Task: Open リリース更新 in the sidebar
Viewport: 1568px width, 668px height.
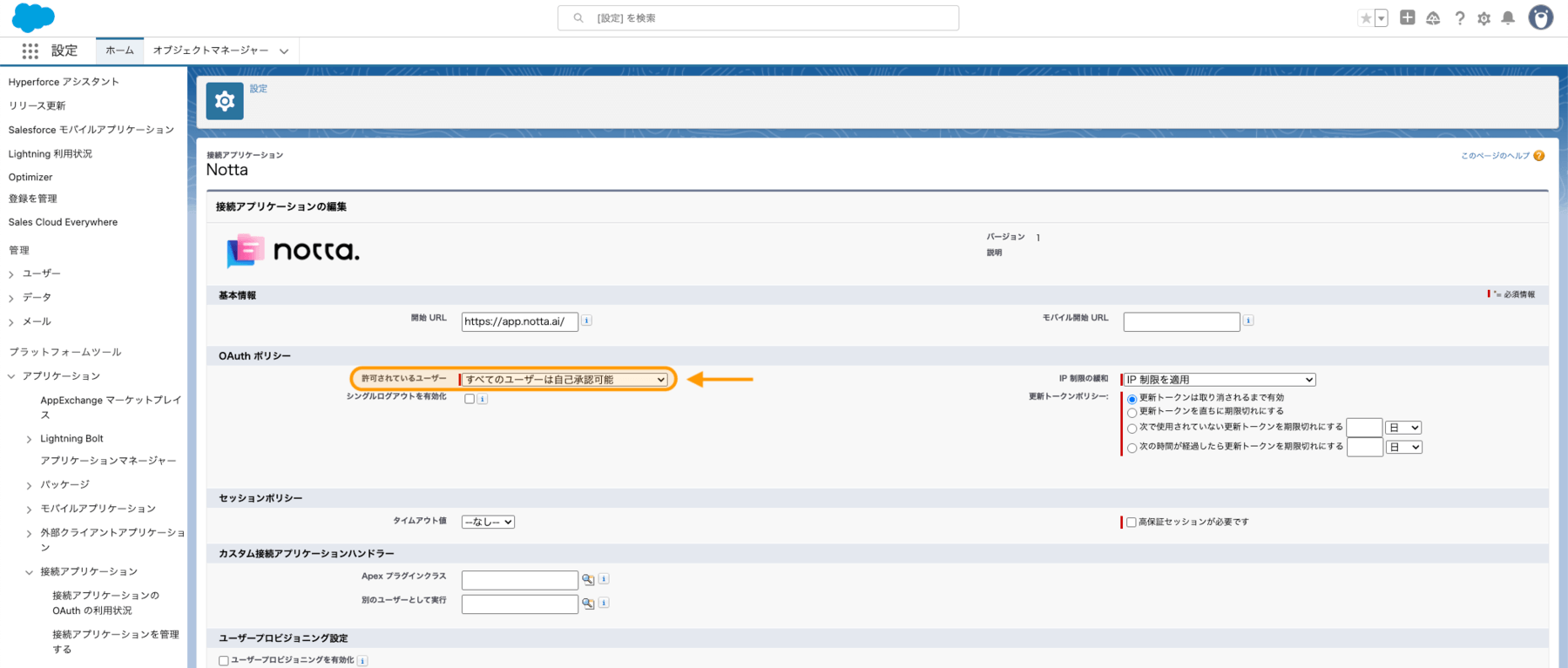Action: click(37, 105)
